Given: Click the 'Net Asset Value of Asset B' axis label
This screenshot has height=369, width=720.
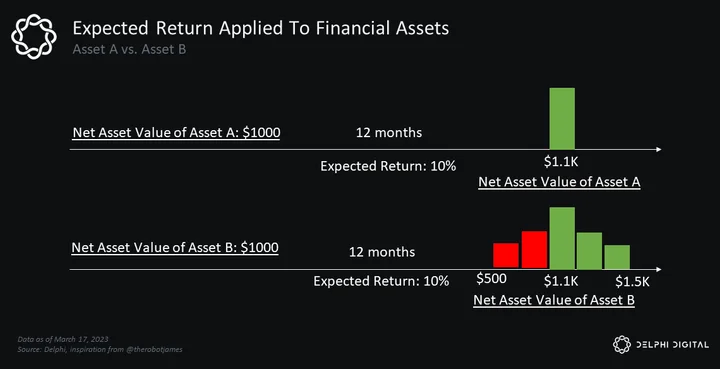Looking at the screenshot, I should [x=554, y=301].
